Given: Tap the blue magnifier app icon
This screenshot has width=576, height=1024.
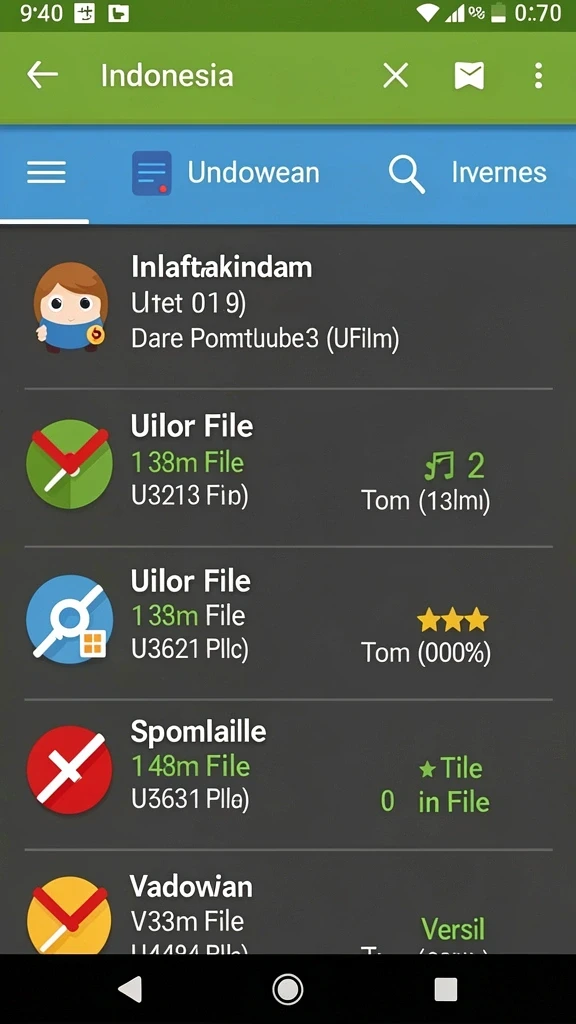Looking at the screenshot, I should coord(69,619).
